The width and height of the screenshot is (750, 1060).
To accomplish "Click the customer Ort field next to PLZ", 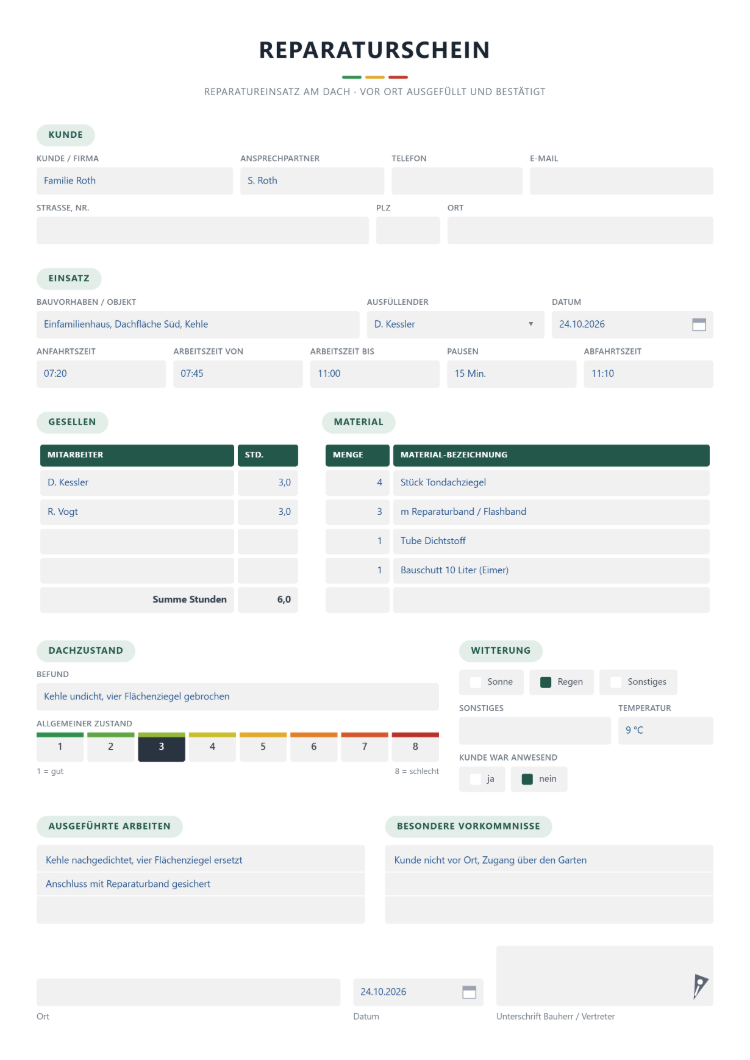I will pyautogui.click(x=580, y=231).
